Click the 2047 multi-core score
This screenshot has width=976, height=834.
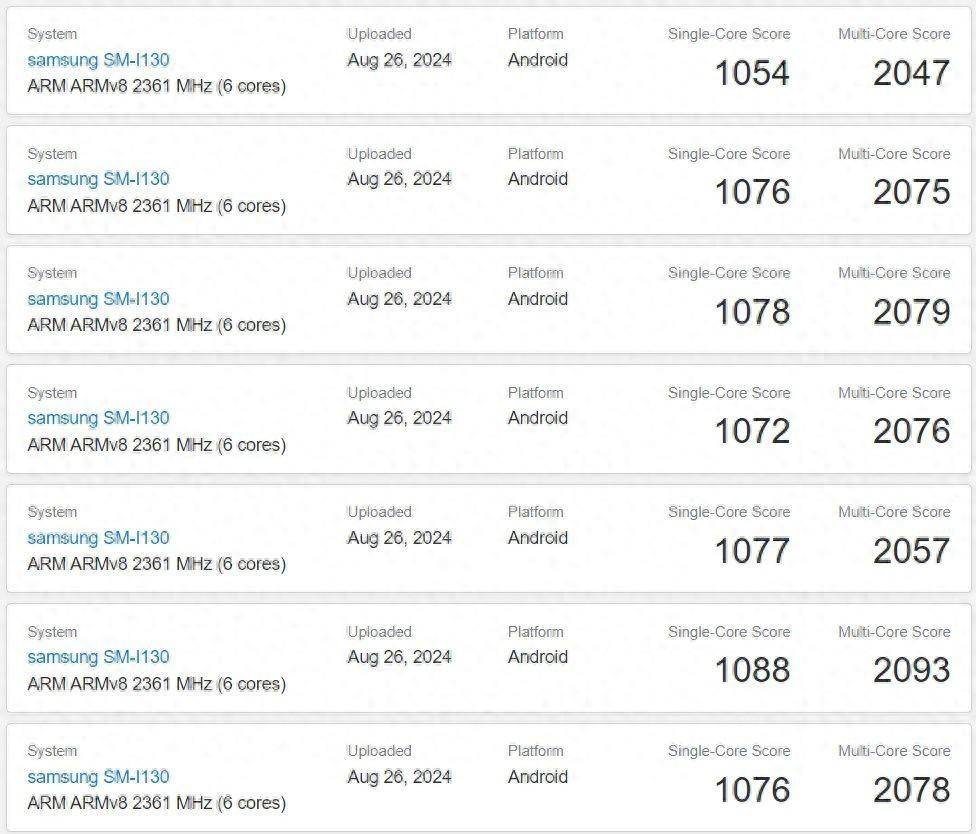[911, 73]
